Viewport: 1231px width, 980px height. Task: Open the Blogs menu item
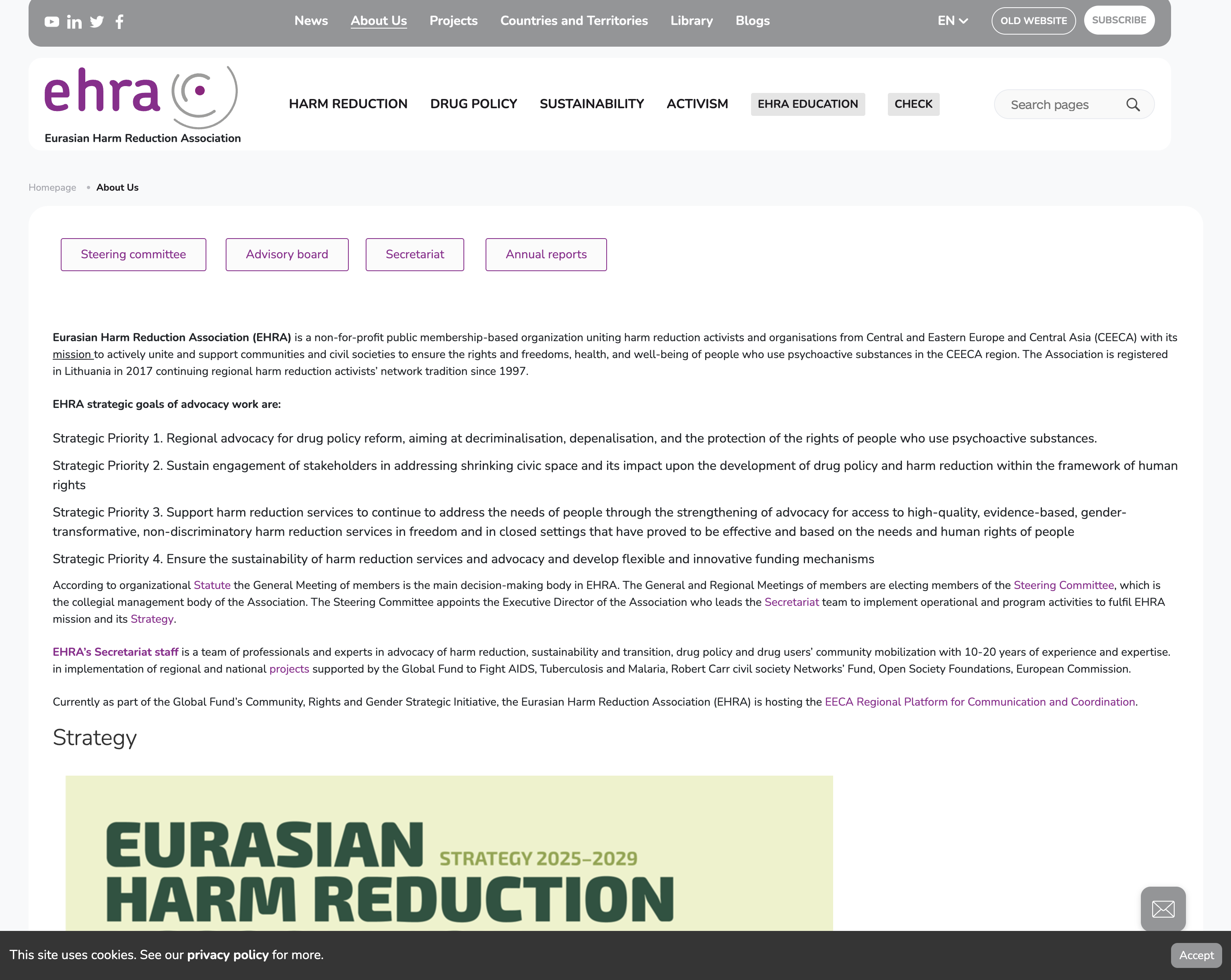[x=753, y=21]
